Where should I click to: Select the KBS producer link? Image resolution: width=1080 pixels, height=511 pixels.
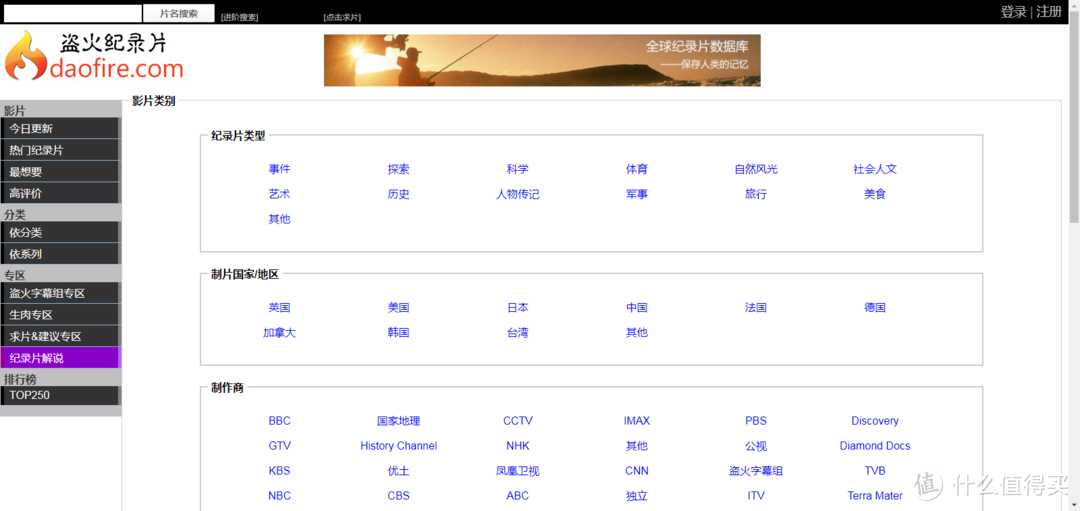pos(280,470)
